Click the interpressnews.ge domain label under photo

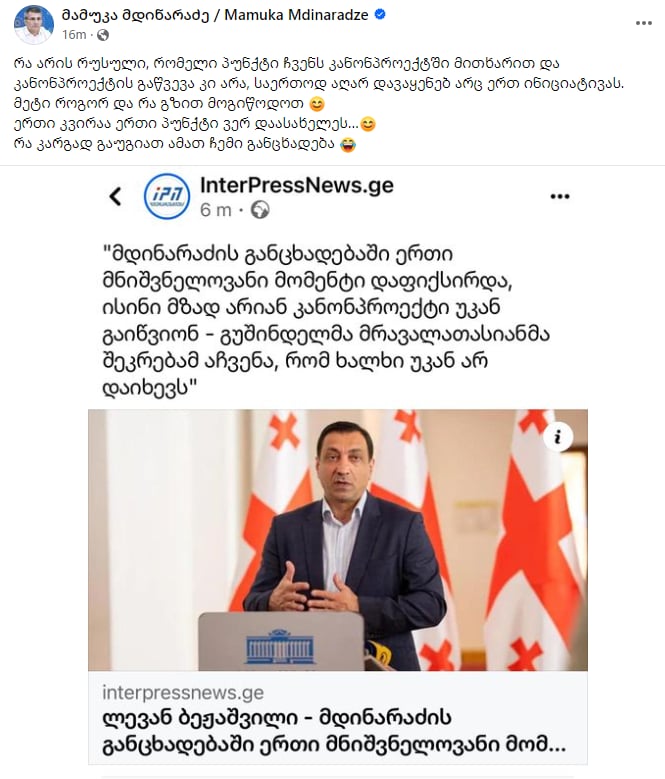coord(183,693)
